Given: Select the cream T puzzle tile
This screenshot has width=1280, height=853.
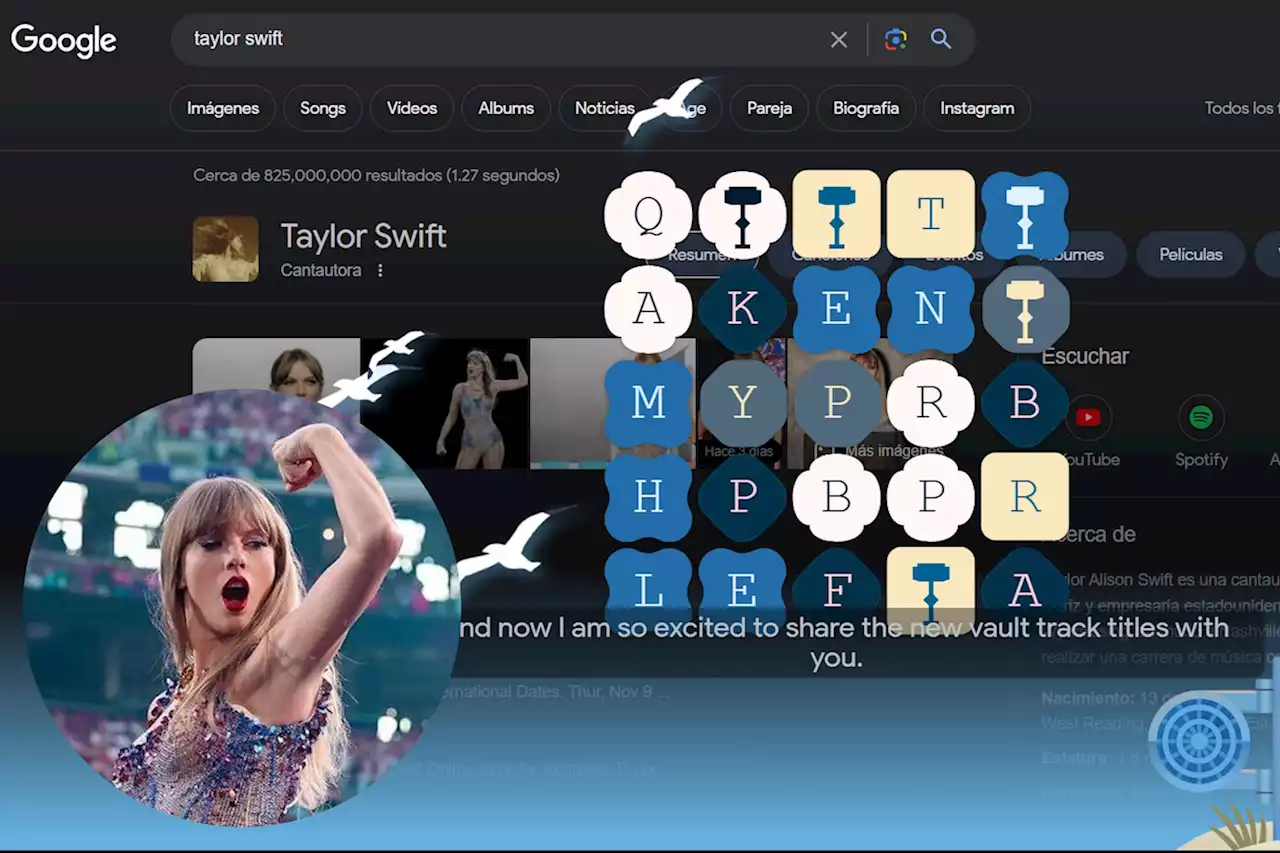Looking at the screenshot, I should pos(930,214).
